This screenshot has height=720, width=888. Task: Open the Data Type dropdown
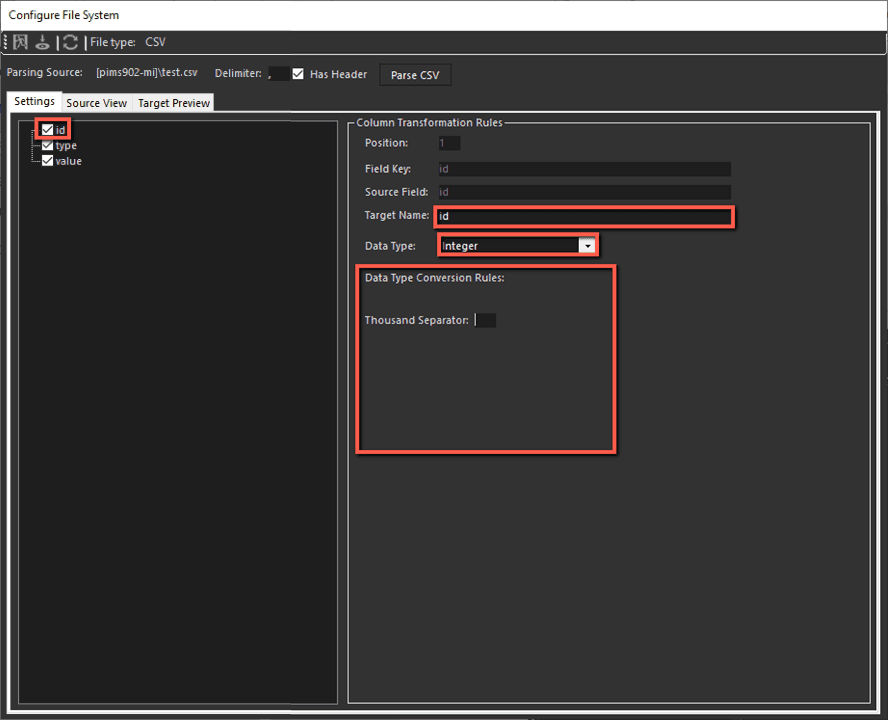coord(588,244)
